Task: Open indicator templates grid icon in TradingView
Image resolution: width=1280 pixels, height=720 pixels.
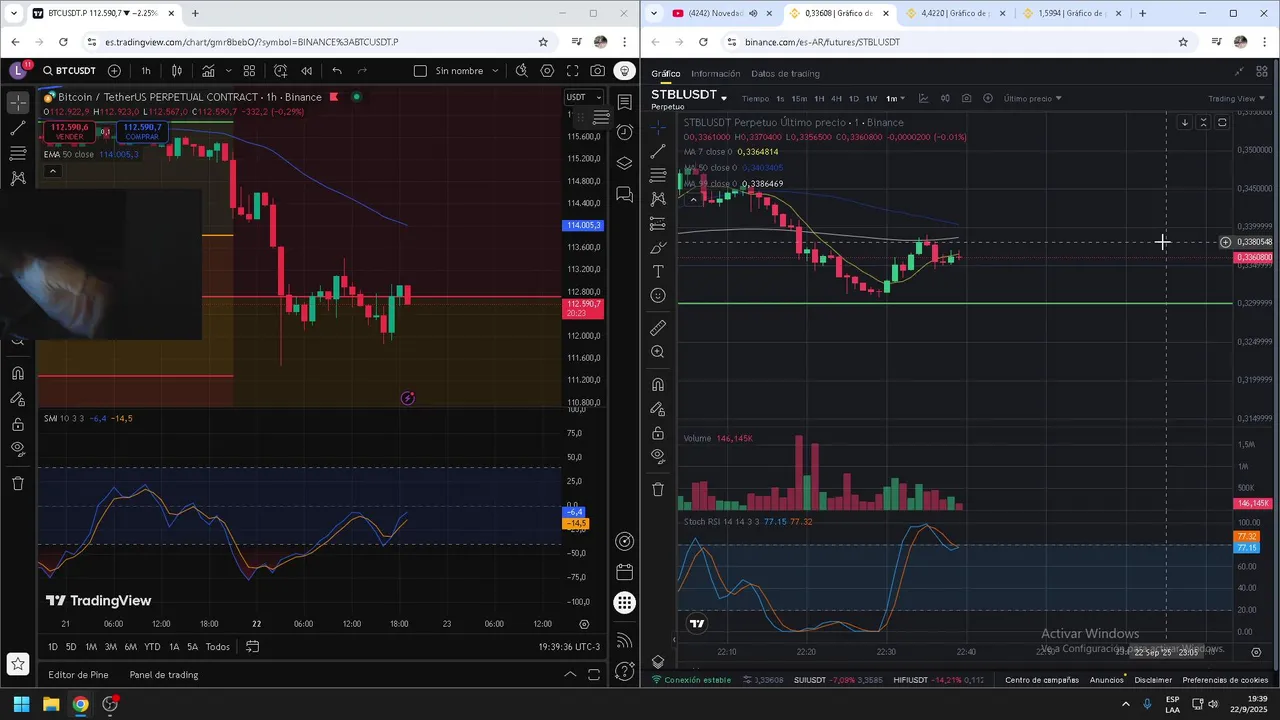Action: [249, 71]
